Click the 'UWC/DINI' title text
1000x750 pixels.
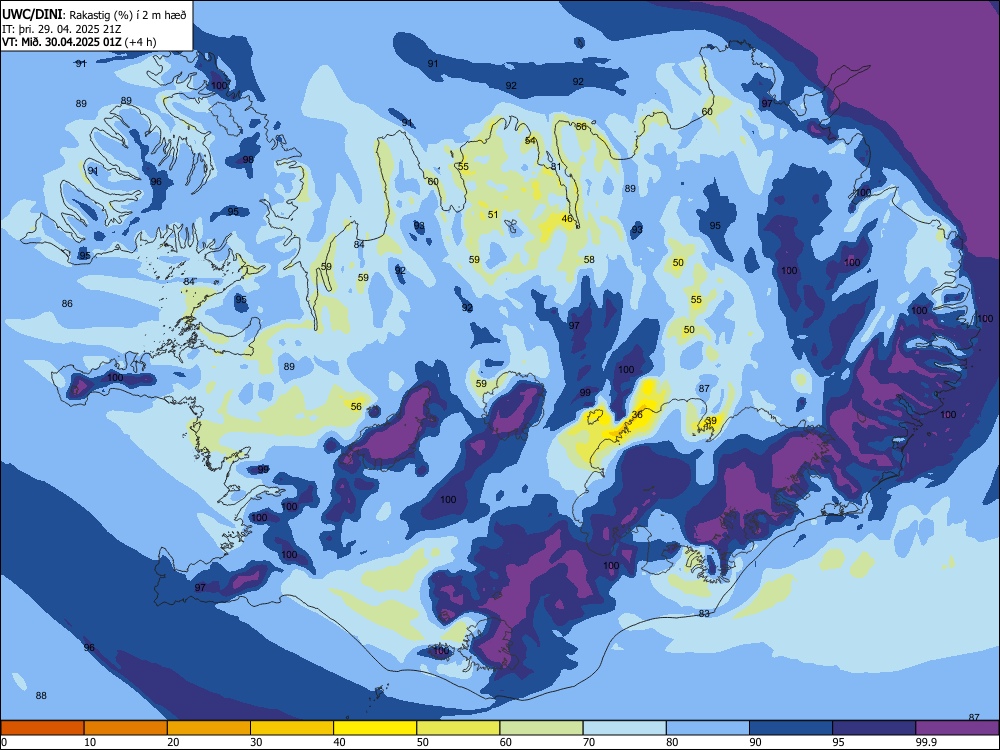[32, 15]
